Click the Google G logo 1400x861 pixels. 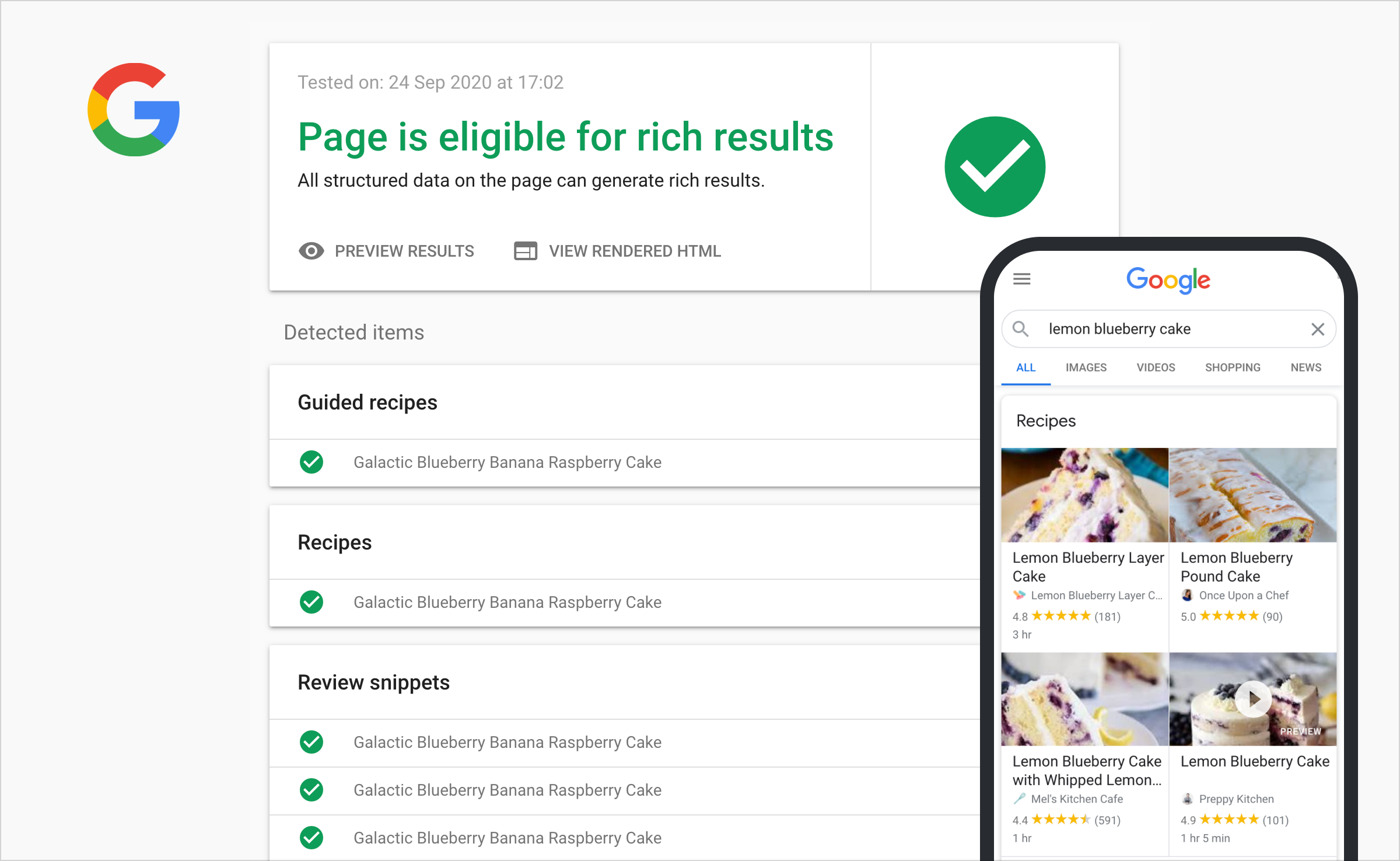point(134,110)
